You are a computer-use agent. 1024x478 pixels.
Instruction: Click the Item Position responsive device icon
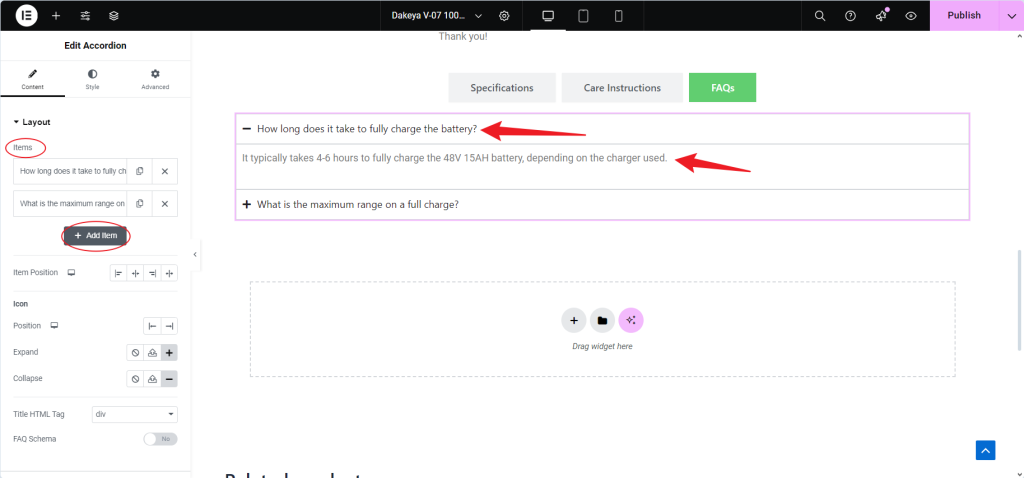point(71,272)
